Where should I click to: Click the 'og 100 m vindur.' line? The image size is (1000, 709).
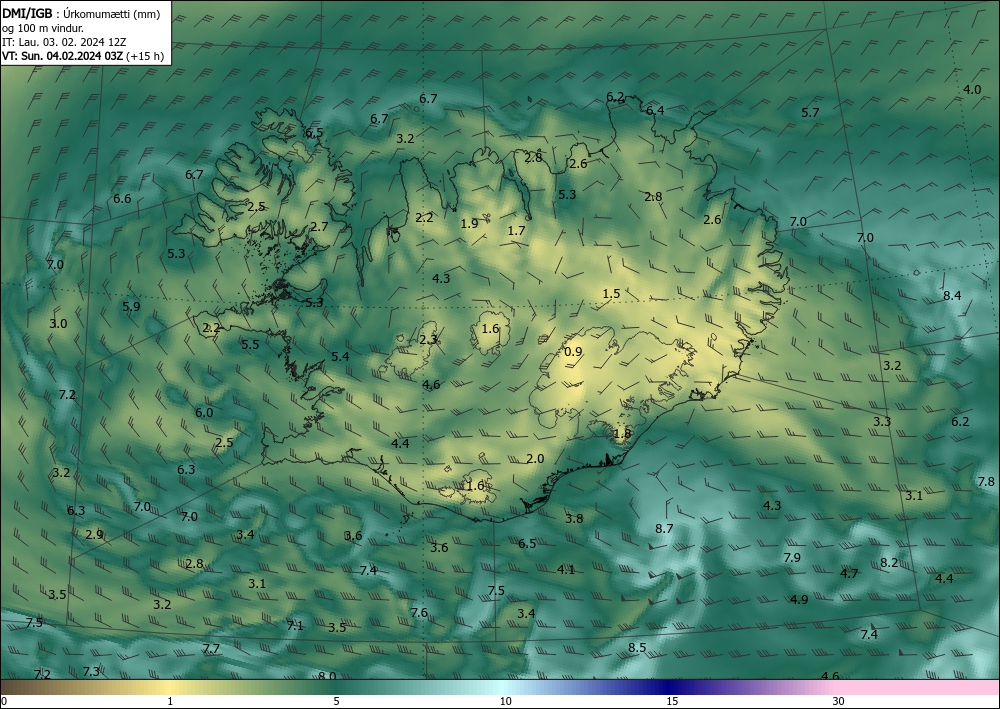43,28
